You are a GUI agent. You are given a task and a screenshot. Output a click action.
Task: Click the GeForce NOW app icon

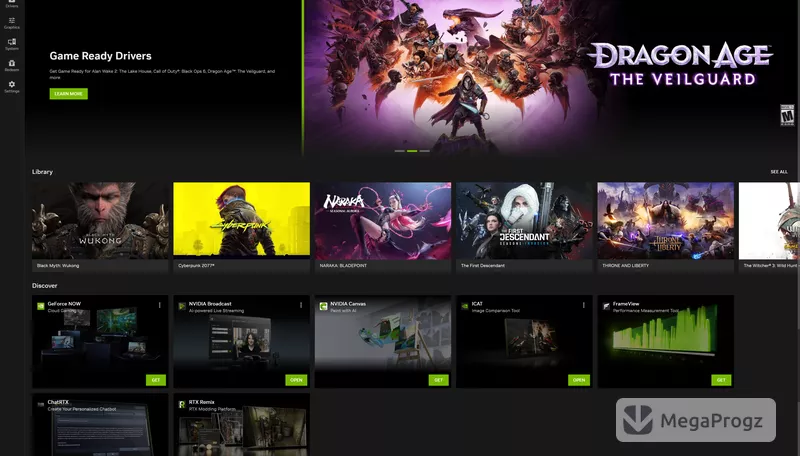tap(41, 306)
